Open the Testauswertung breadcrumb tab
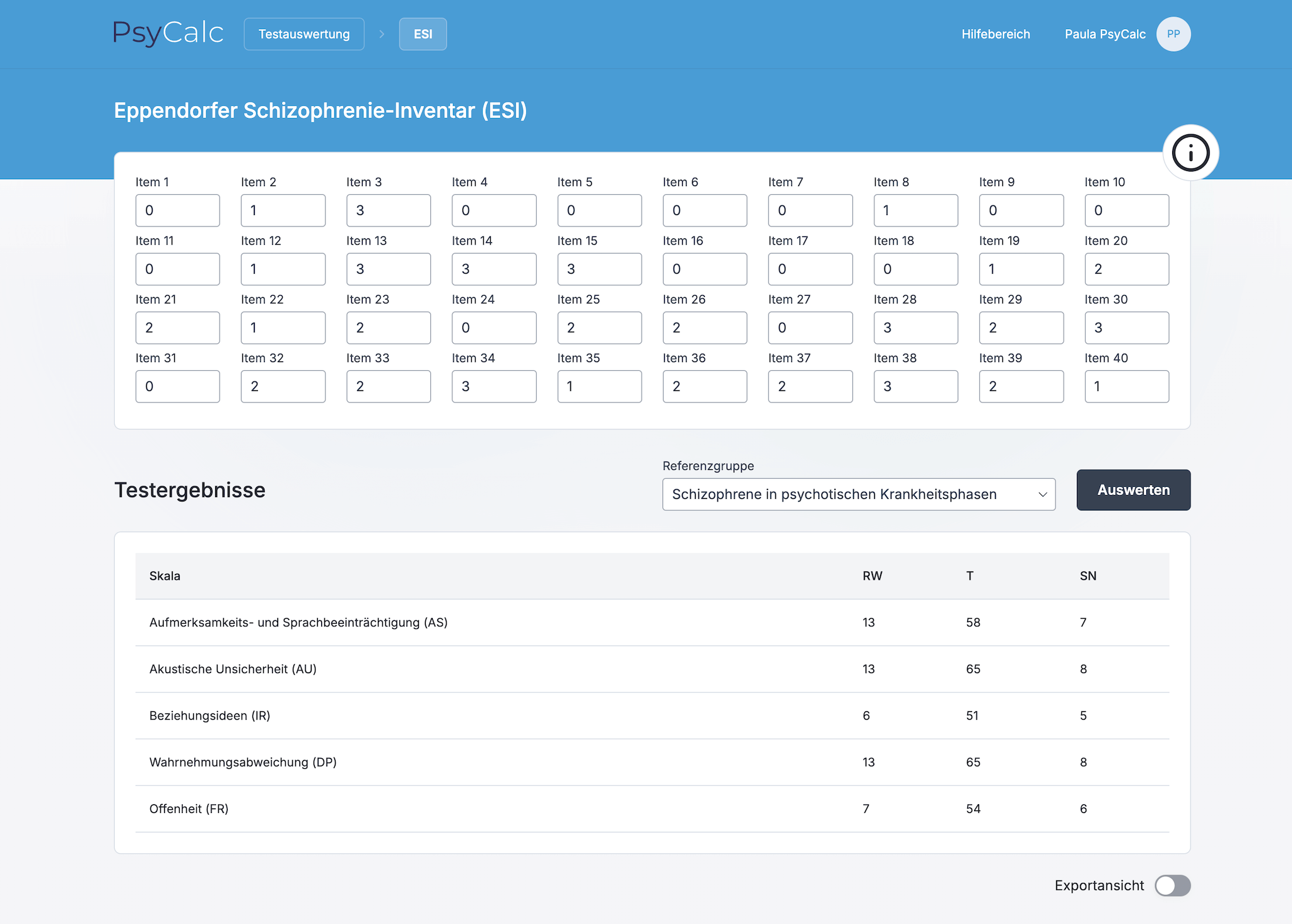This screenshot has width=1292, height=924. point(304,34)
